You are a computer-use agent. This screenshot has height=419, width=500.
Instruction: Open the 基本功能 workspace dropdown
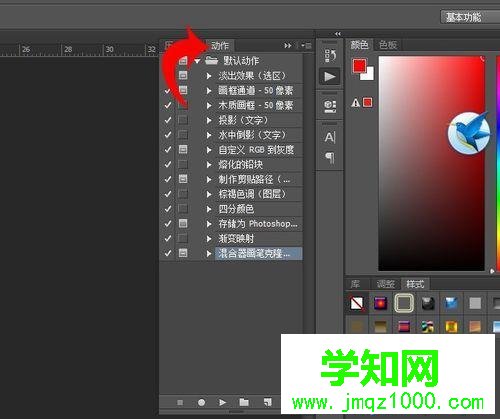click(470, 17)
